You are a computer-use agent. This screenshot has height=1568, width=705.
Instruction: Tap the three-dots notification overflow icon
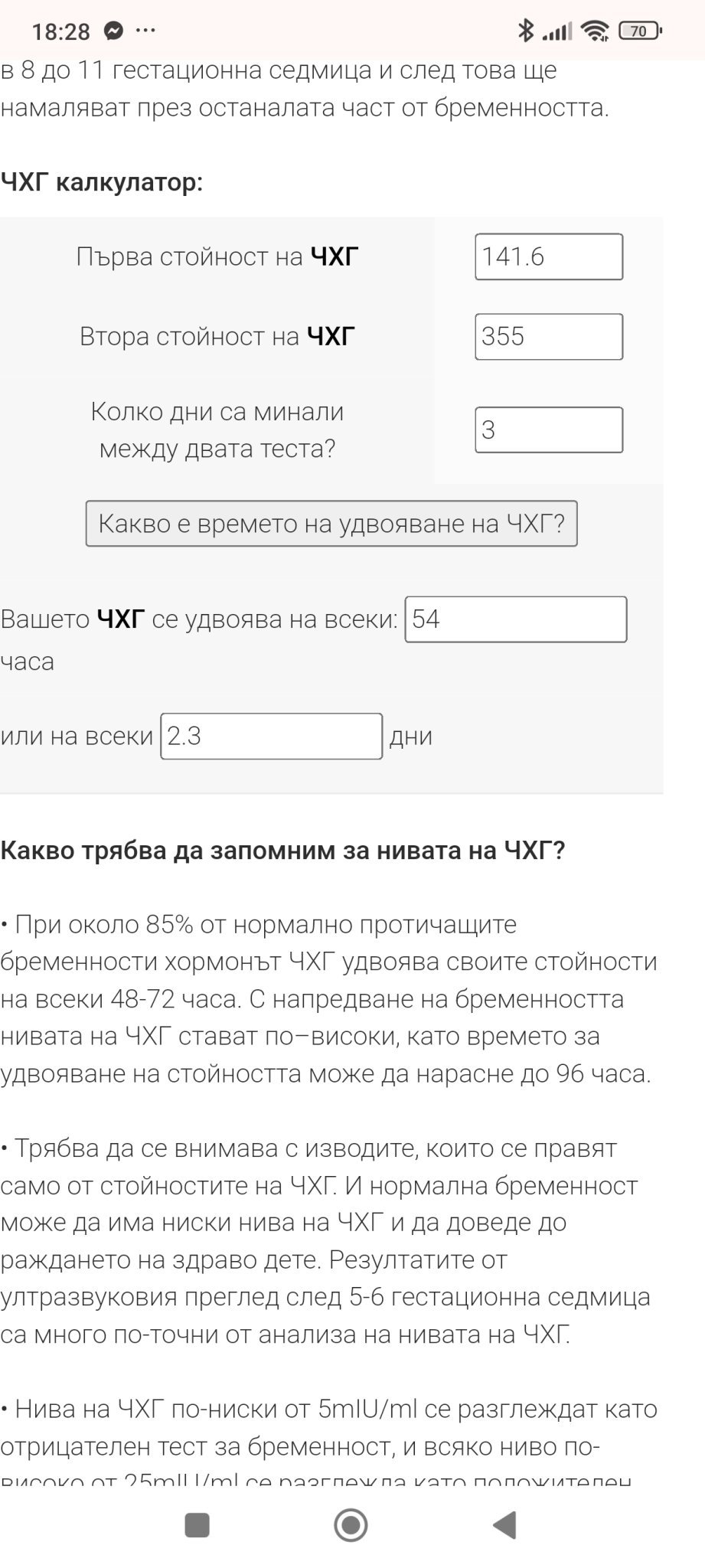tap(145, 31)
